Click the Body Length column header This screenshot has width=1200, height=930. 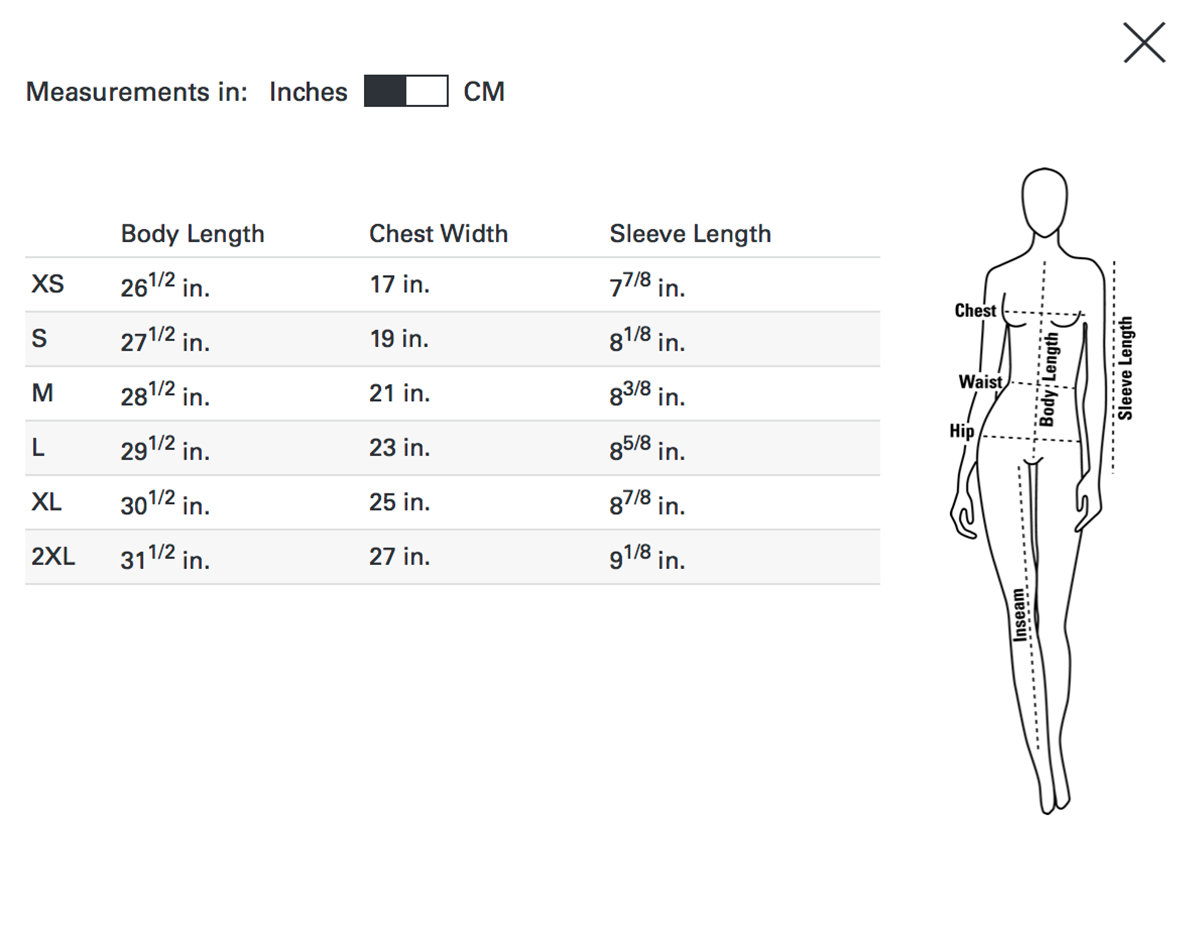coord(192,234)
